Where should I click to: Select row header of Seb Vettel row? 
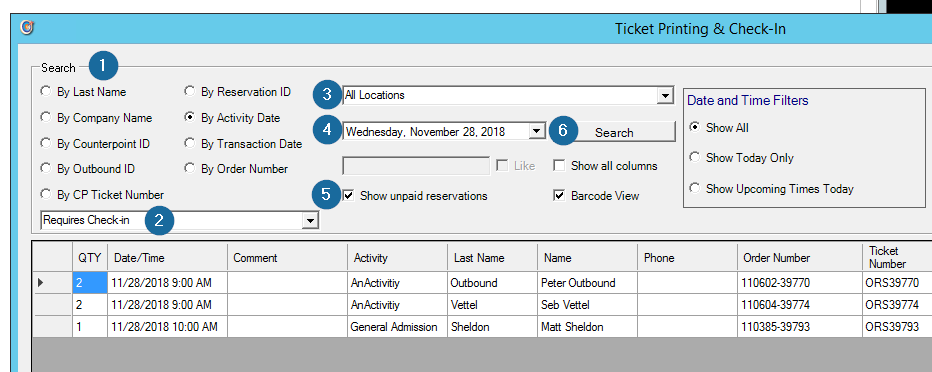point(53,305)
